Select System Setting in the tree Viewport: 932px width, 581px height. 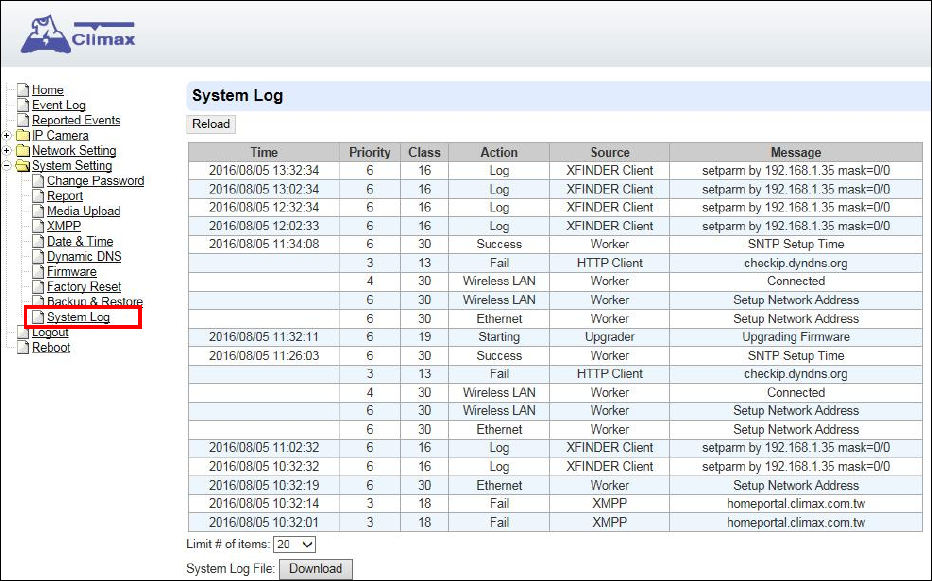(x=72, y=166)
